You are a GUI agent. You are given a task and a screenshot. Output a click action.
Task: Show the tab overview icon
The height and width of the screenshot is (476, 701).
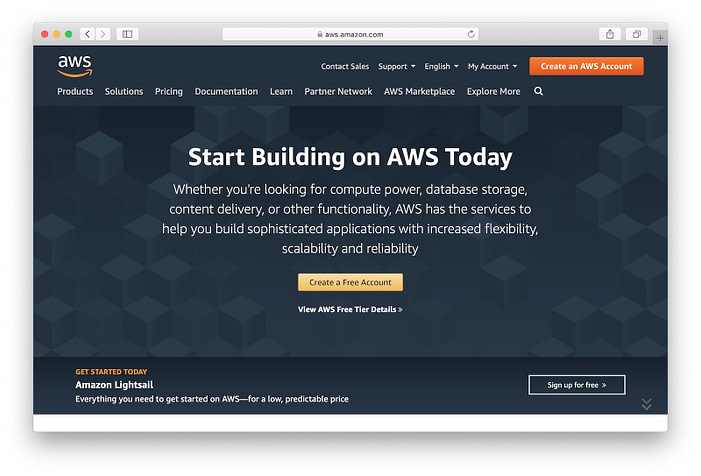(x=637, y=34)
